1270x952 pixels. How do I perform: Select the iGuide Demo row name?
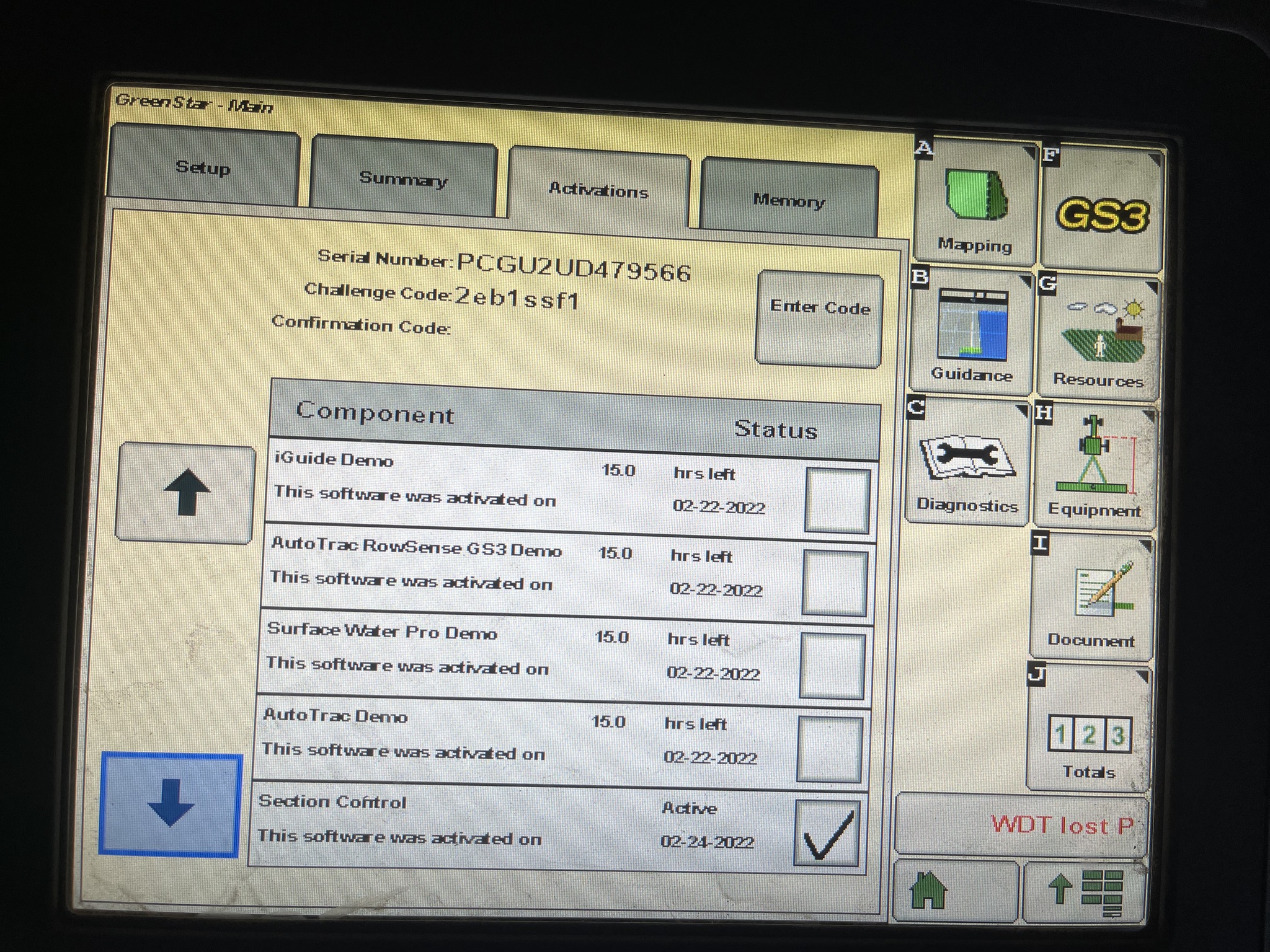[x=334, y=459]
